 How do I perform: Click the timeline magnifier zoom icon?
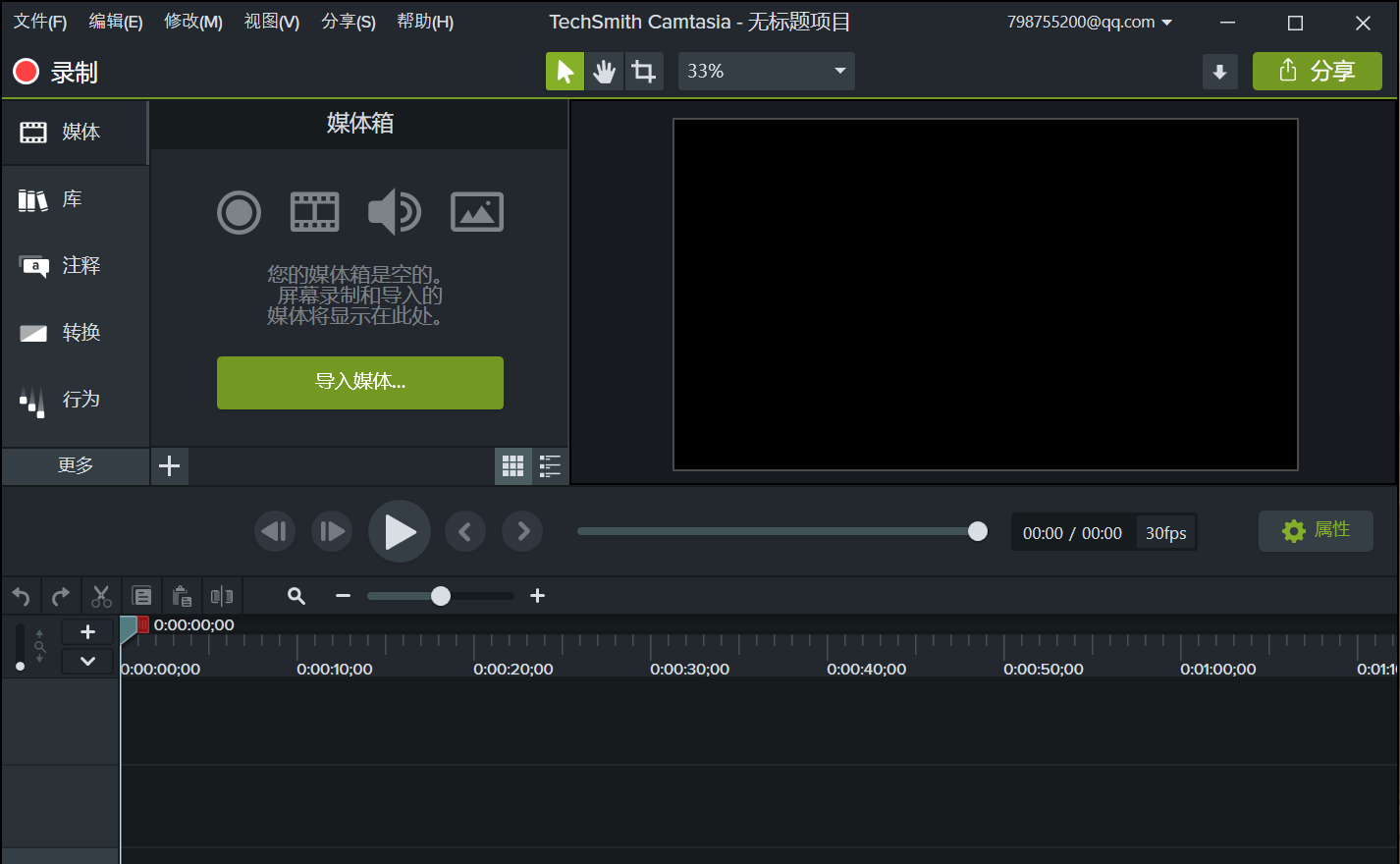296,596
